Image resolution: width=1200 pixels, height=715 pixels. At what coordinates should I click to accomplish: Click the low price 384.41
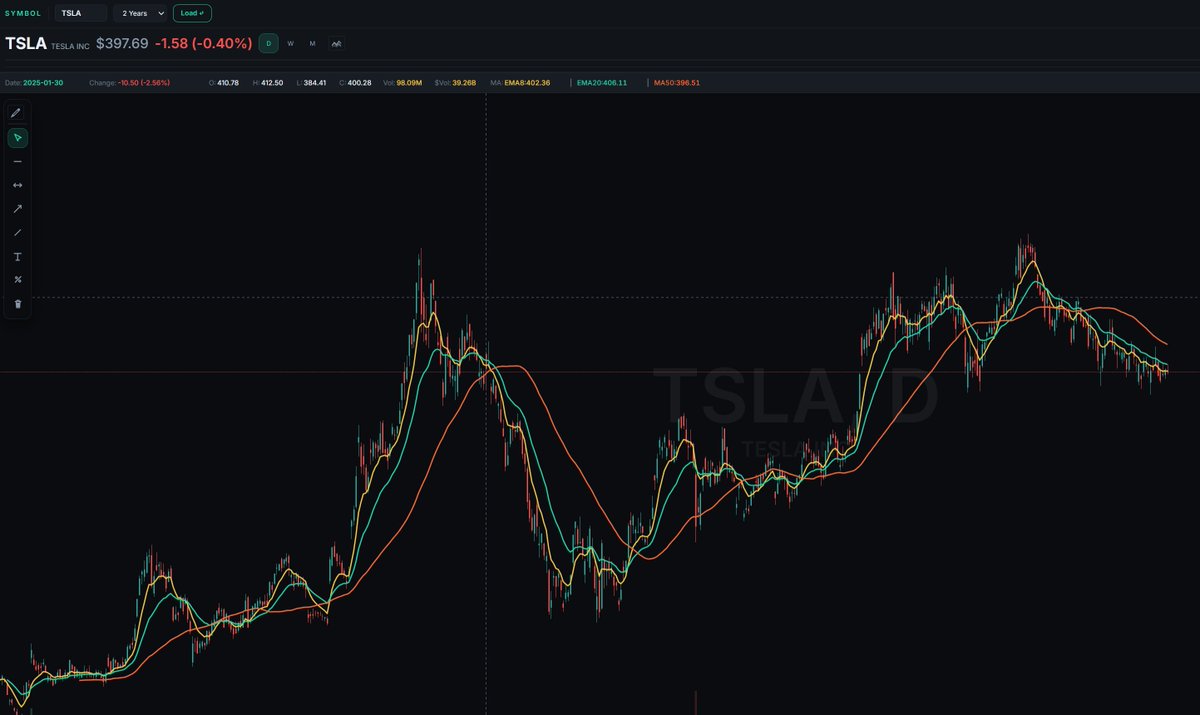[x=314, y=82]
